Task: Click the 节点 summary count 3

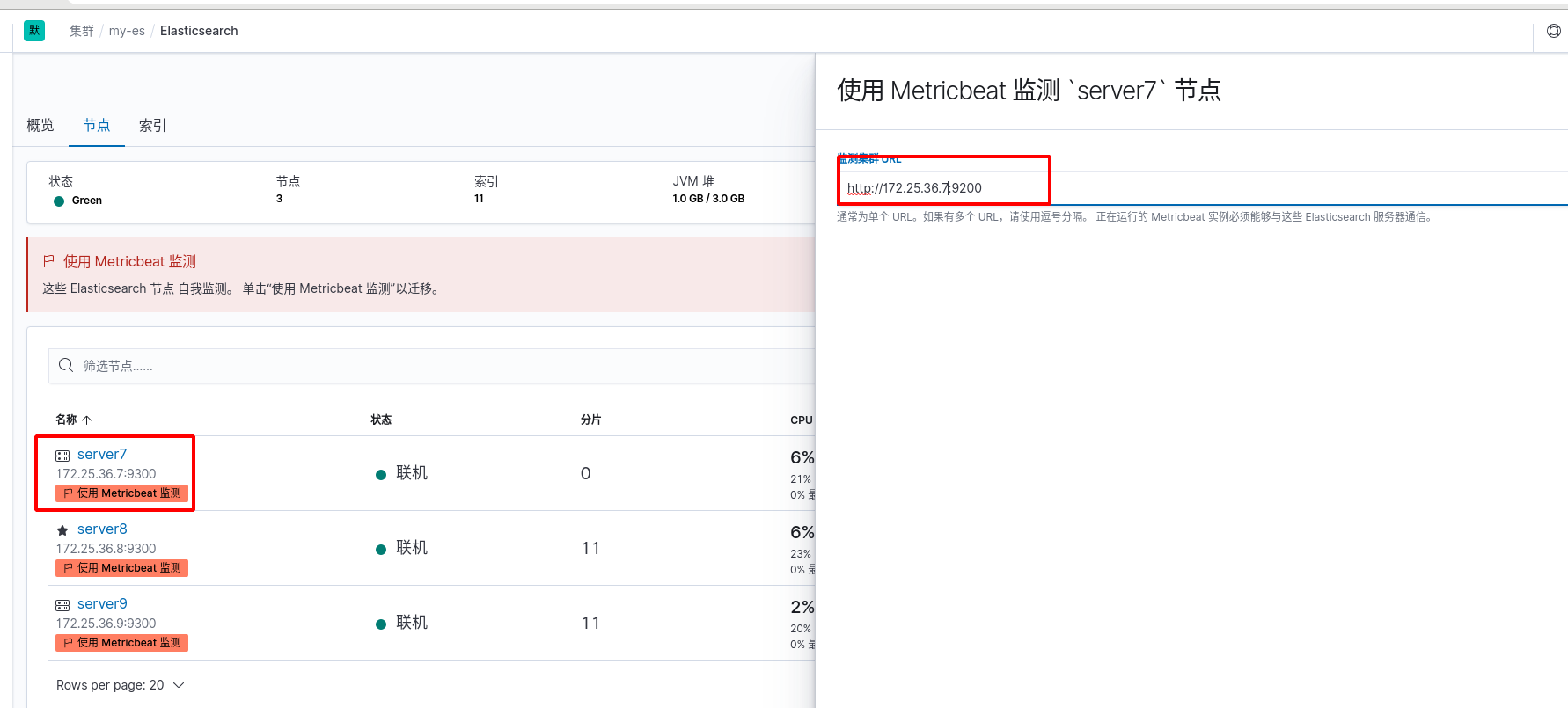Action: [x=279, y=199]
